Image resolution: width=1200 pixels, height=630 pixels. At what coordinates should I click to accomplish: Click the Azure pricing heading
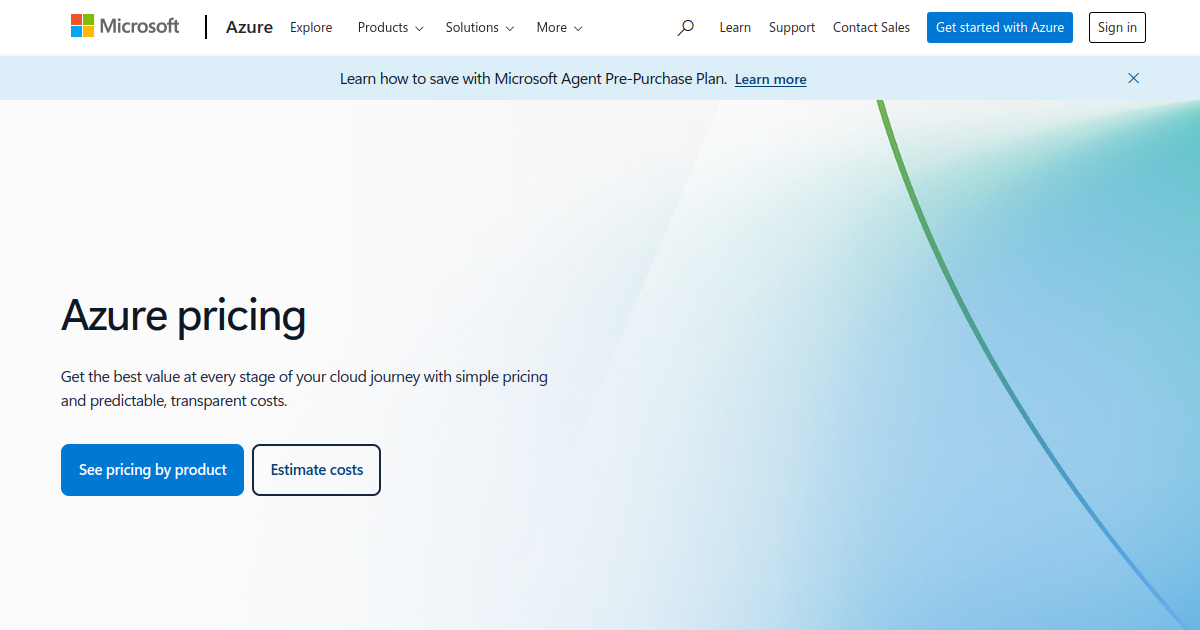tap(184, 316)
